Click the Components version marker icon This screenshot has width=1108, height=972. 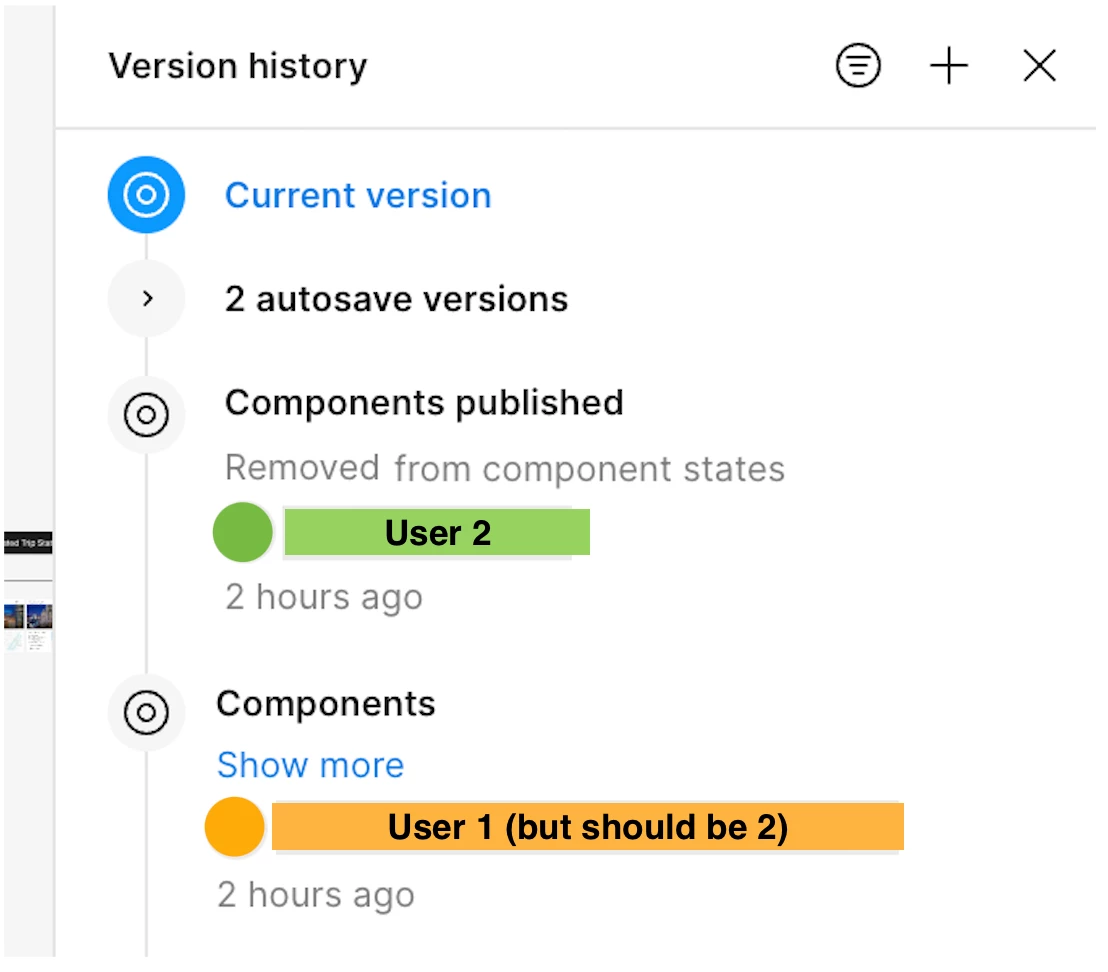pyautogui.click(x=146, y=713)
